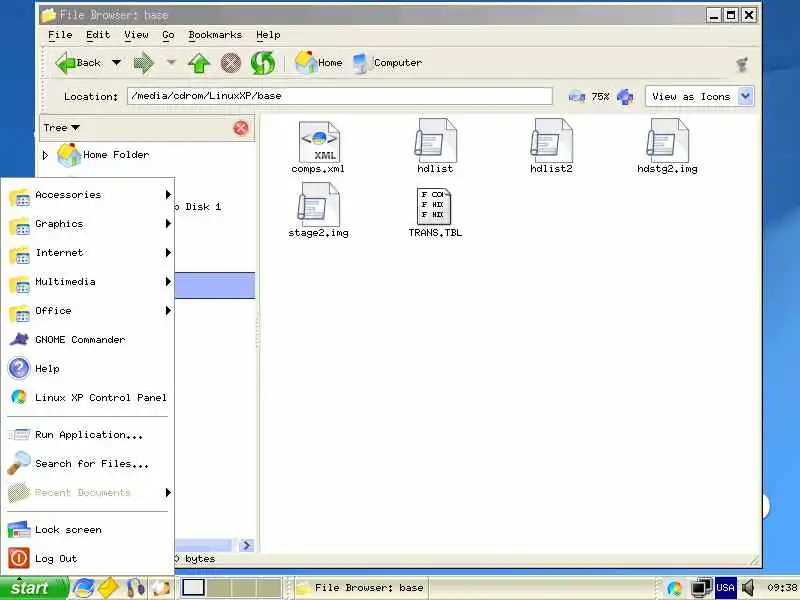Screen dimensions: 800x600
Task: Choose Run Application... entry
Action: [x=90, y=435]
